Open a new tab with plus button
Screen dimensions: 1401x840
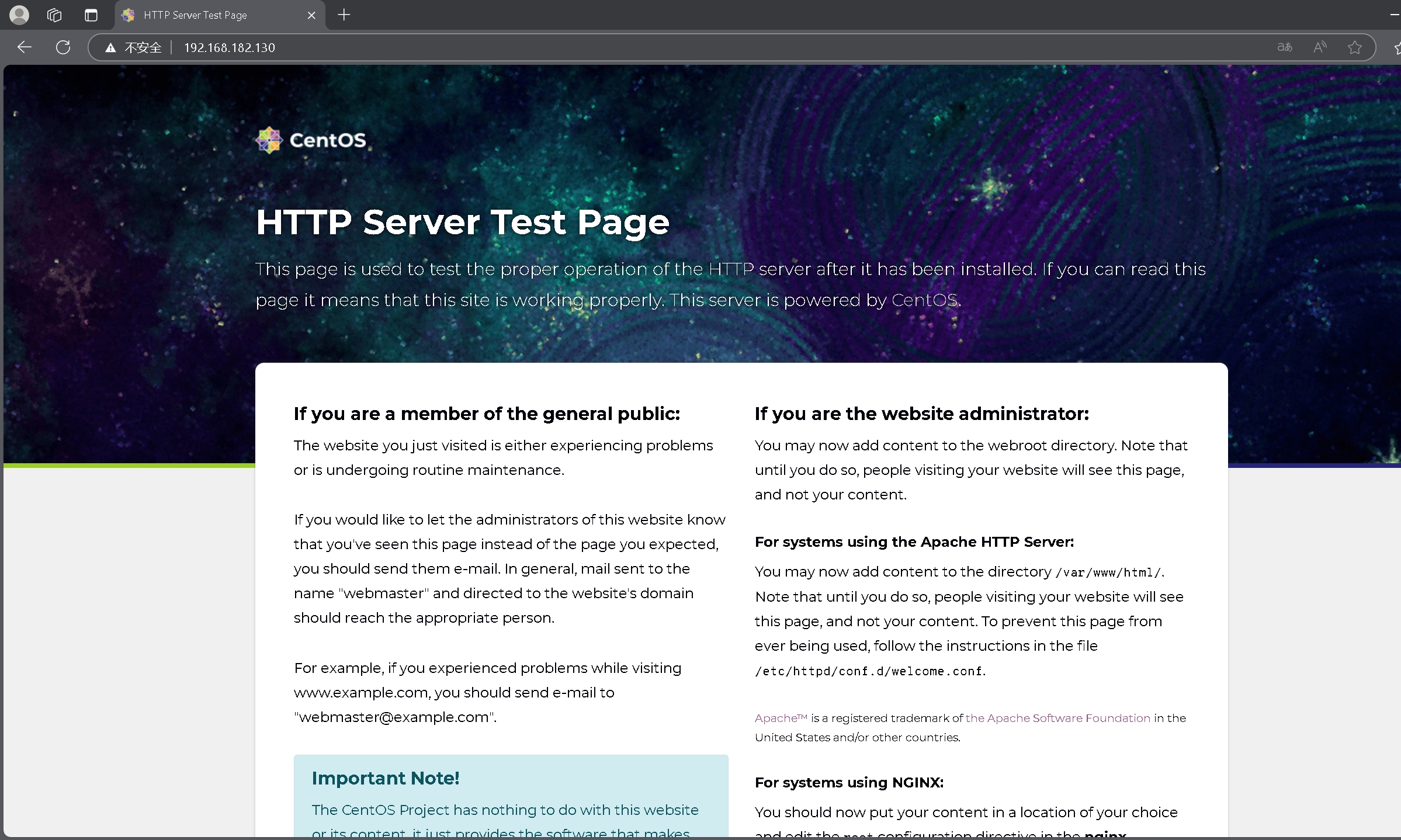tap(344, 15)
